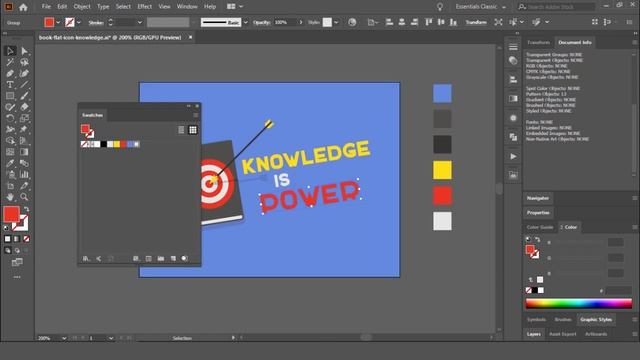Set paint mode to Color in toolbar
Viewport: 640px width, 360px height.
[x=7, y=239]
